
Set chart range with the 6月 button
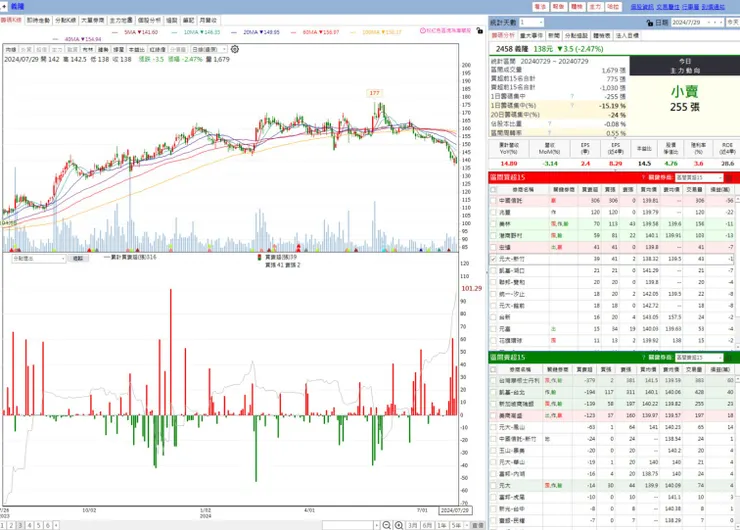click(x=428, y=525)
